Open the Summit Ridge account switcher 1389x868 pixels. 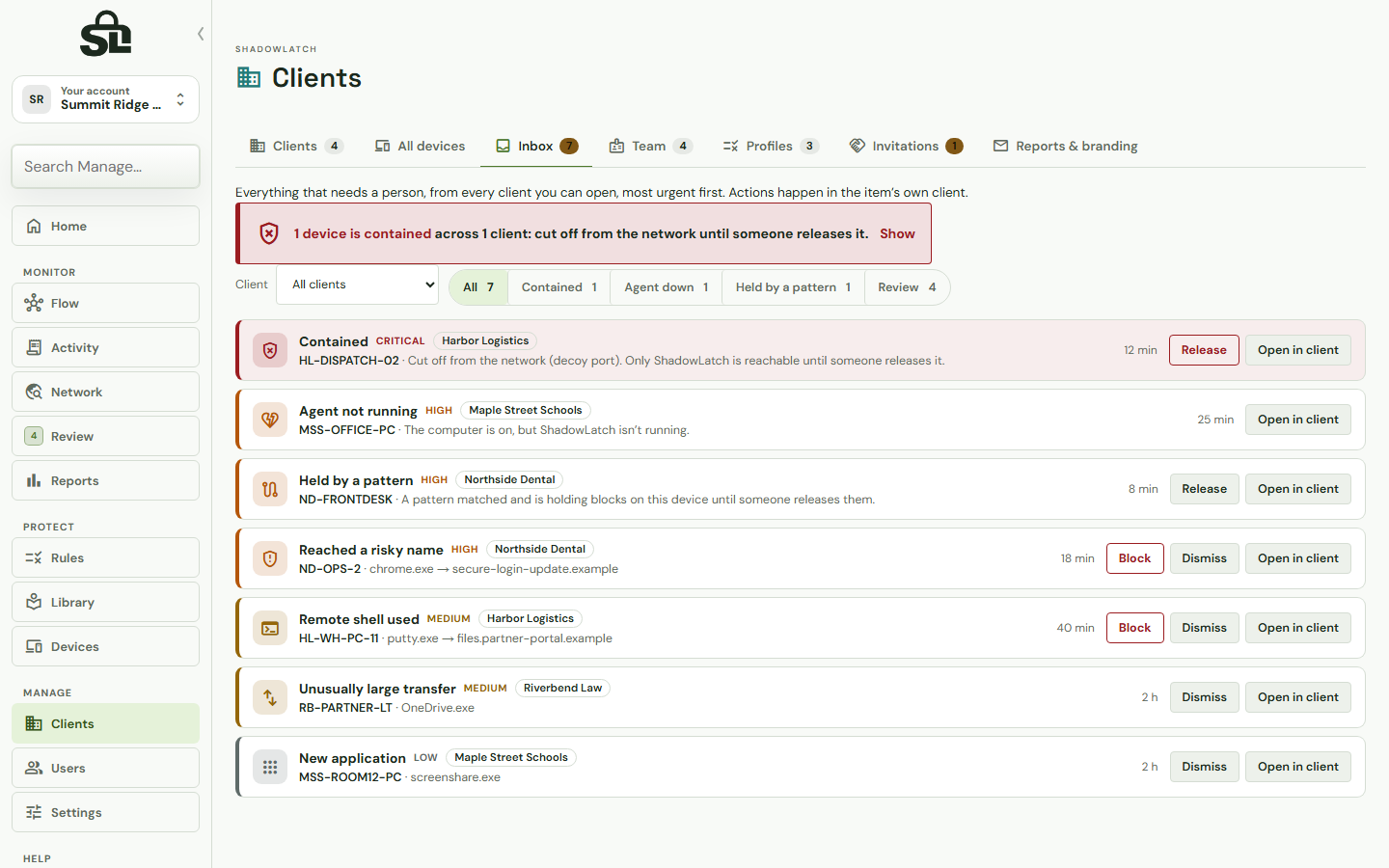105,99
